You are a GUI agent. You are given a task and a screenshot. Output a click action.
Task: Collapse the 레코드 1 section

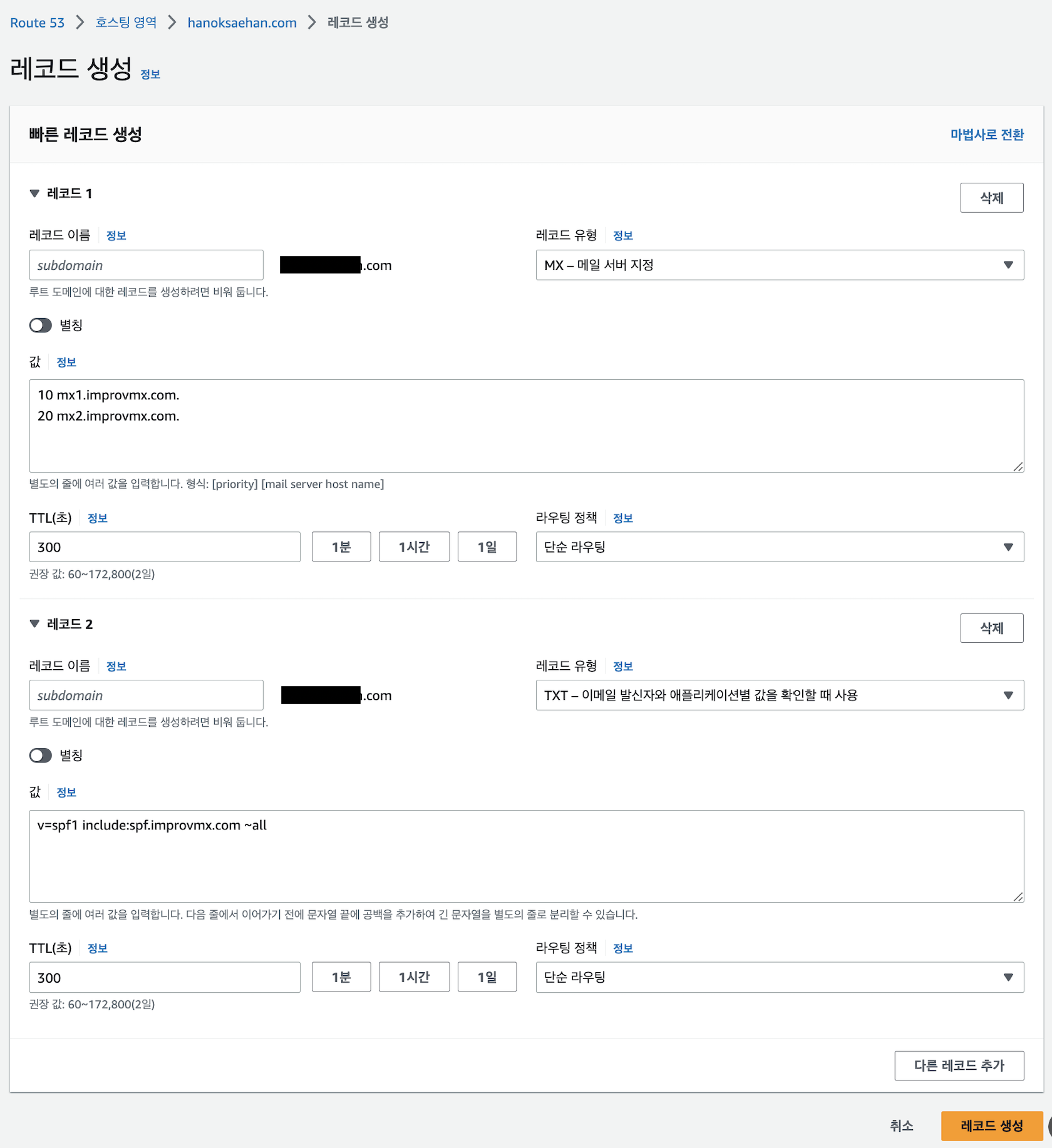point(34,193)
